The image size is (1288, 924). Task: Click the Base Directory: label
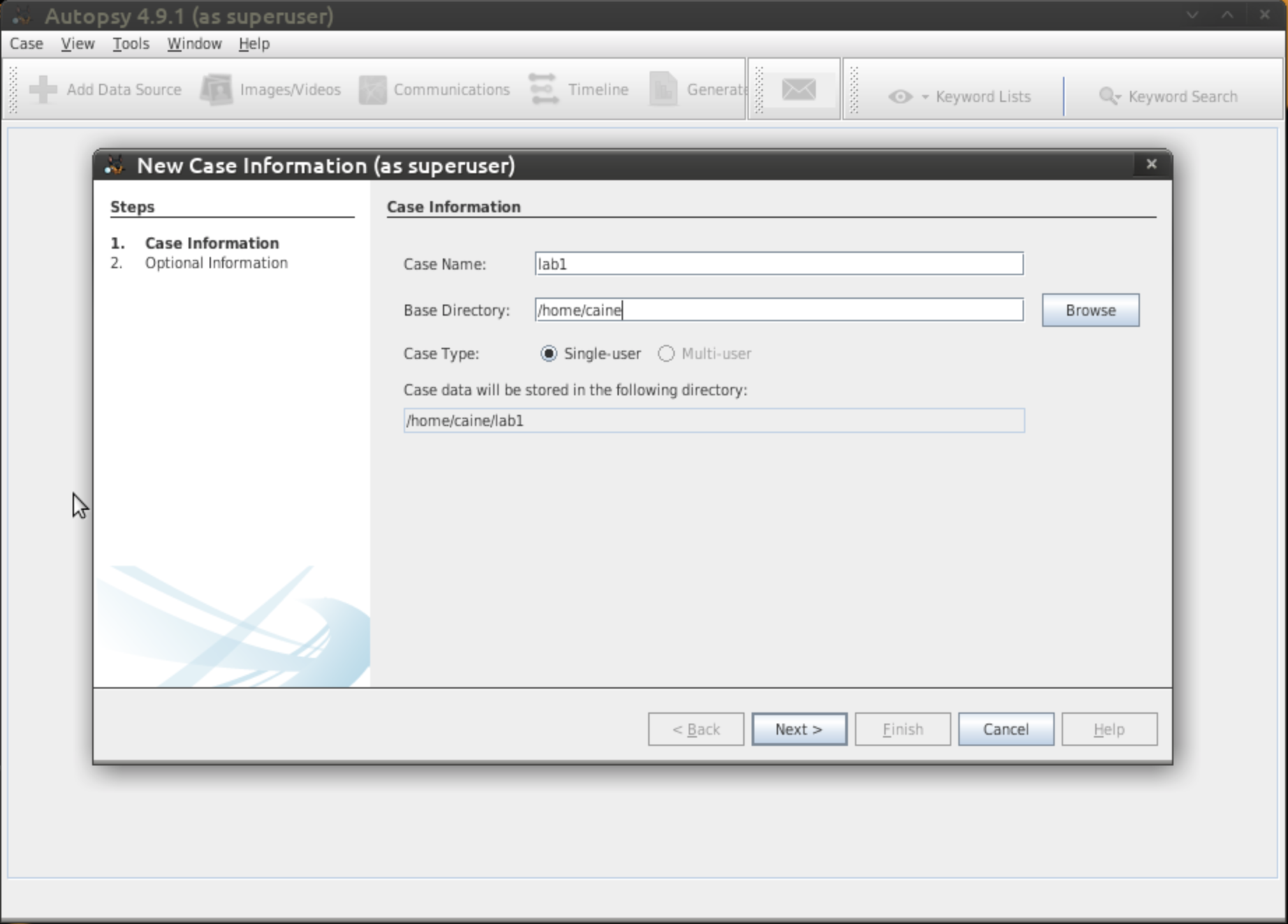pyautogui.click(x=457, y=310)
